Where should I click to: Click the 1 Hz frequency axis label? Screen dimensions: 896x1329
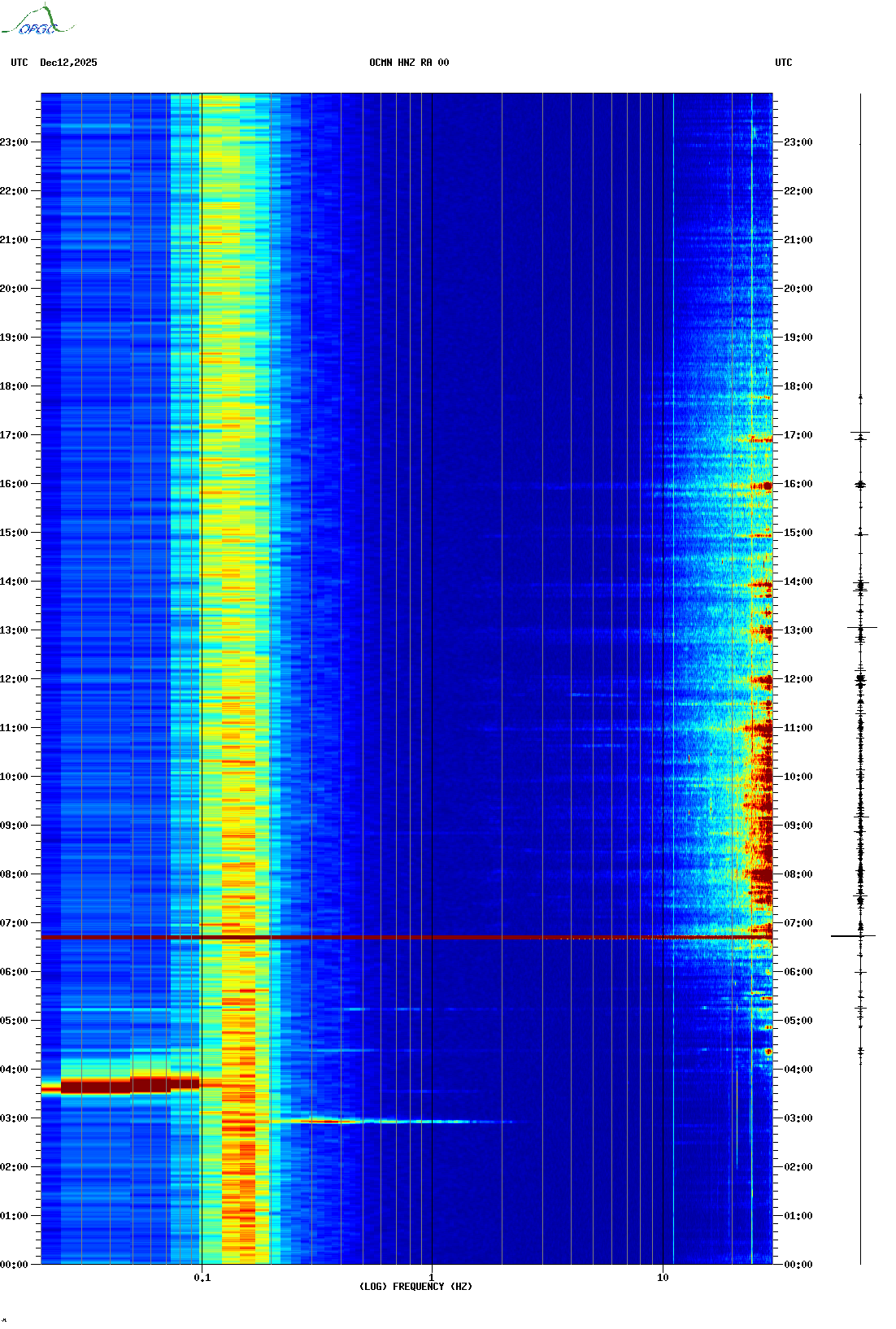pyautogui.click(x=431, y=1277)
